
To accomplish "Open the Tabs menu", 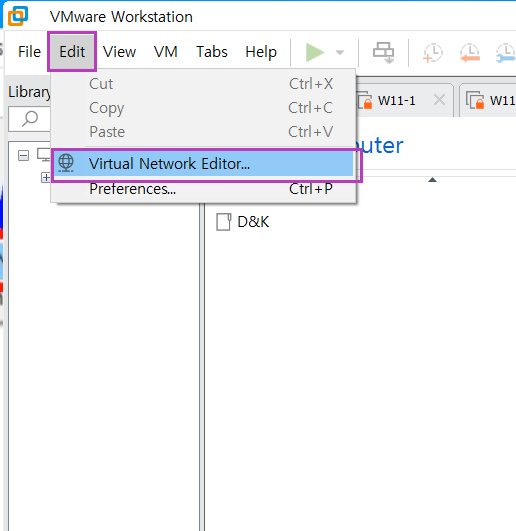I will click(212, 52).
